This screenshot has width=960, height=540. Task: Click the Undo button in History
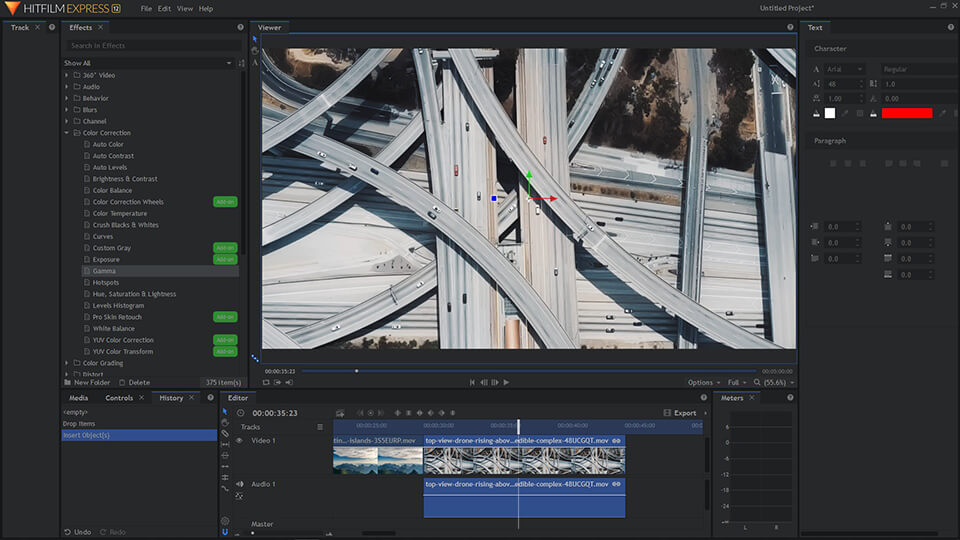tap(80, 532)
